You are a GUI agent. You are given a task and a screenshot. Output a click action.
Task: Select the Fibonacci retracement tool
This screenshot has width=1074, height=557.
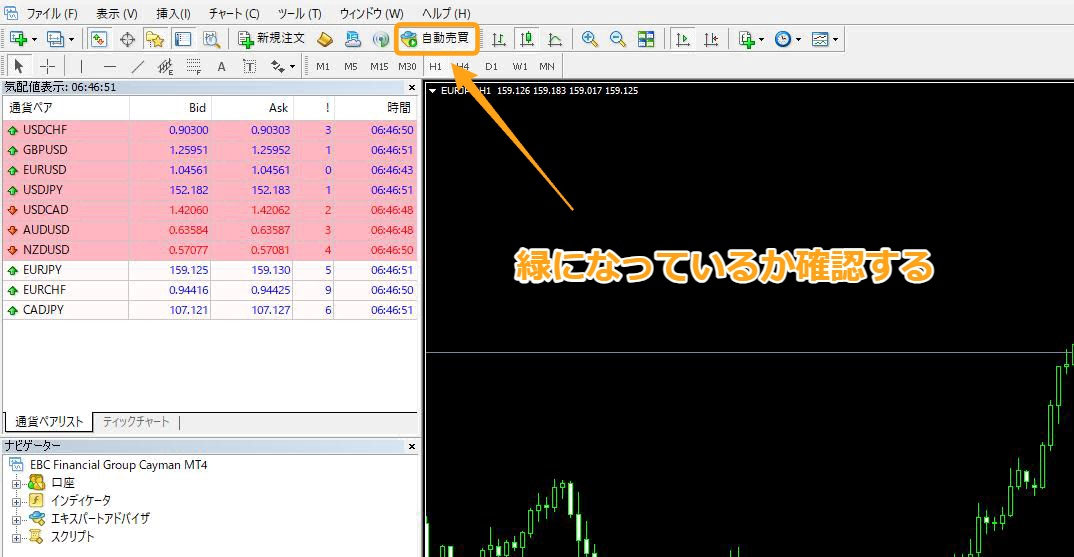click(194, 66)
